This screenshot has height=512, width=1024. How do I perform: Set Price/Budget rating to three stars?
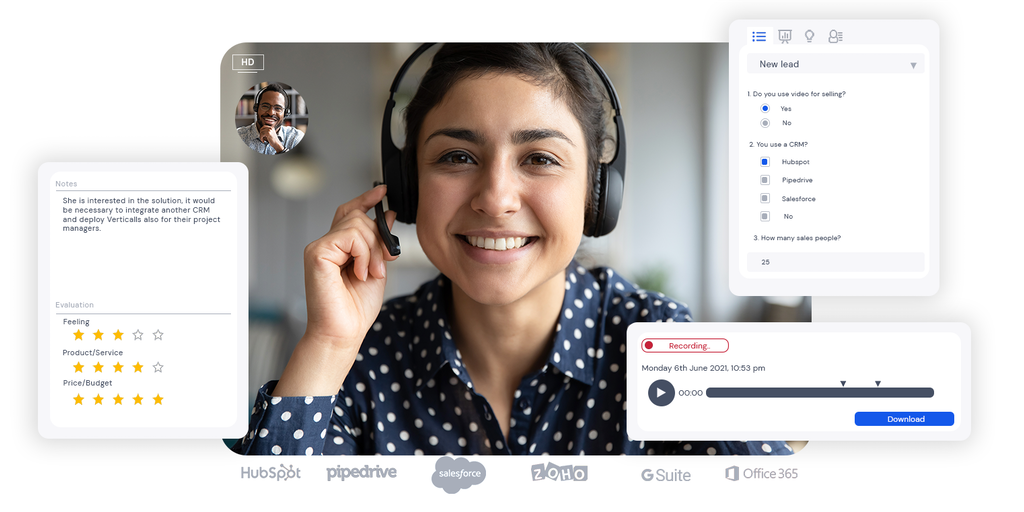(x=118, y=399)
